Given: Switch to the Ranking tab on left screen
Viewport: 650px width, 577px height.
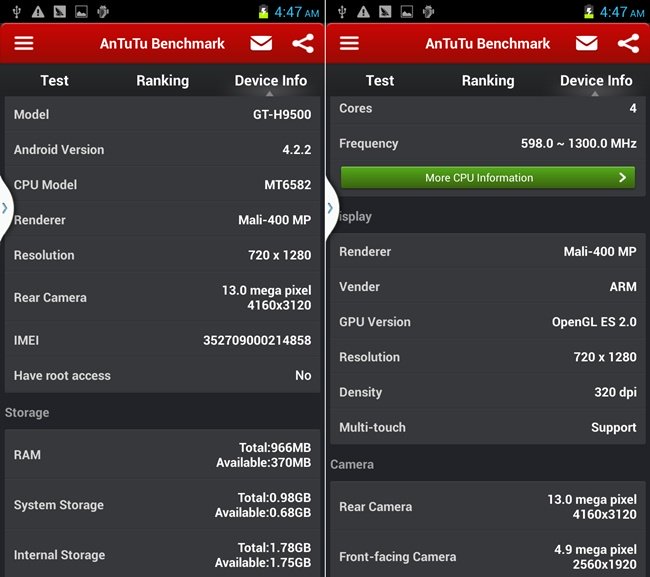Looking at the screenshot, I should 162,81.
